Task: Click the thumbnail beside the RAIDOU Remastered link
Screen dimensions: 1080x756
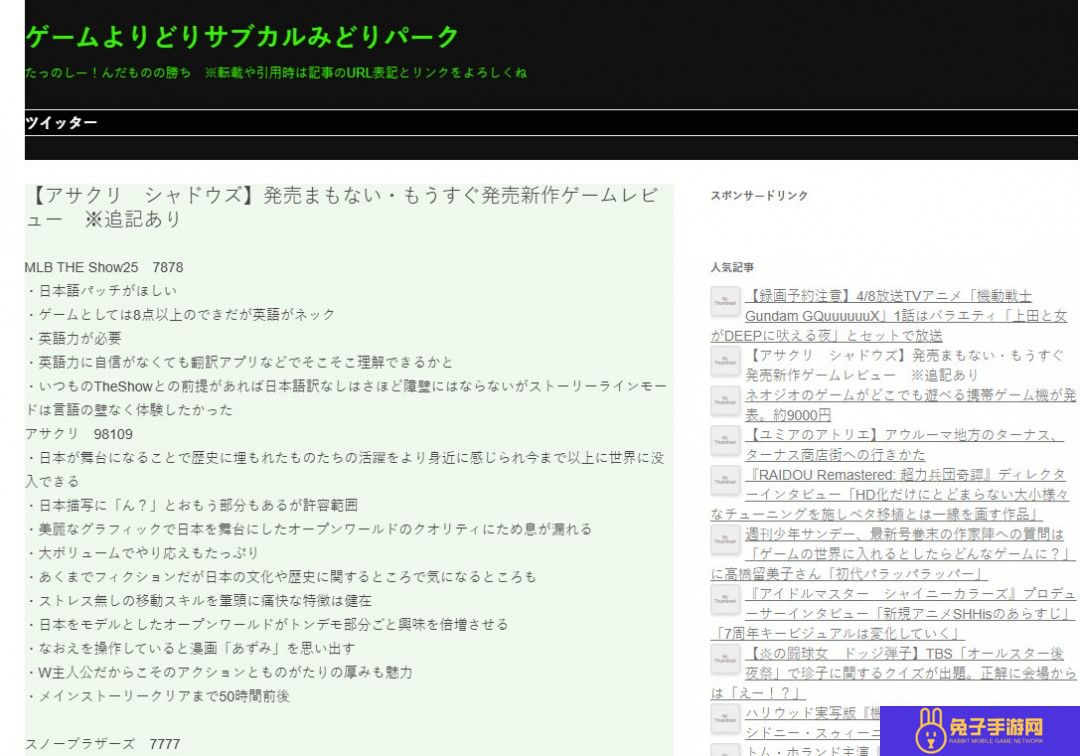Action: pyautogui.click(x=725, y=481)
